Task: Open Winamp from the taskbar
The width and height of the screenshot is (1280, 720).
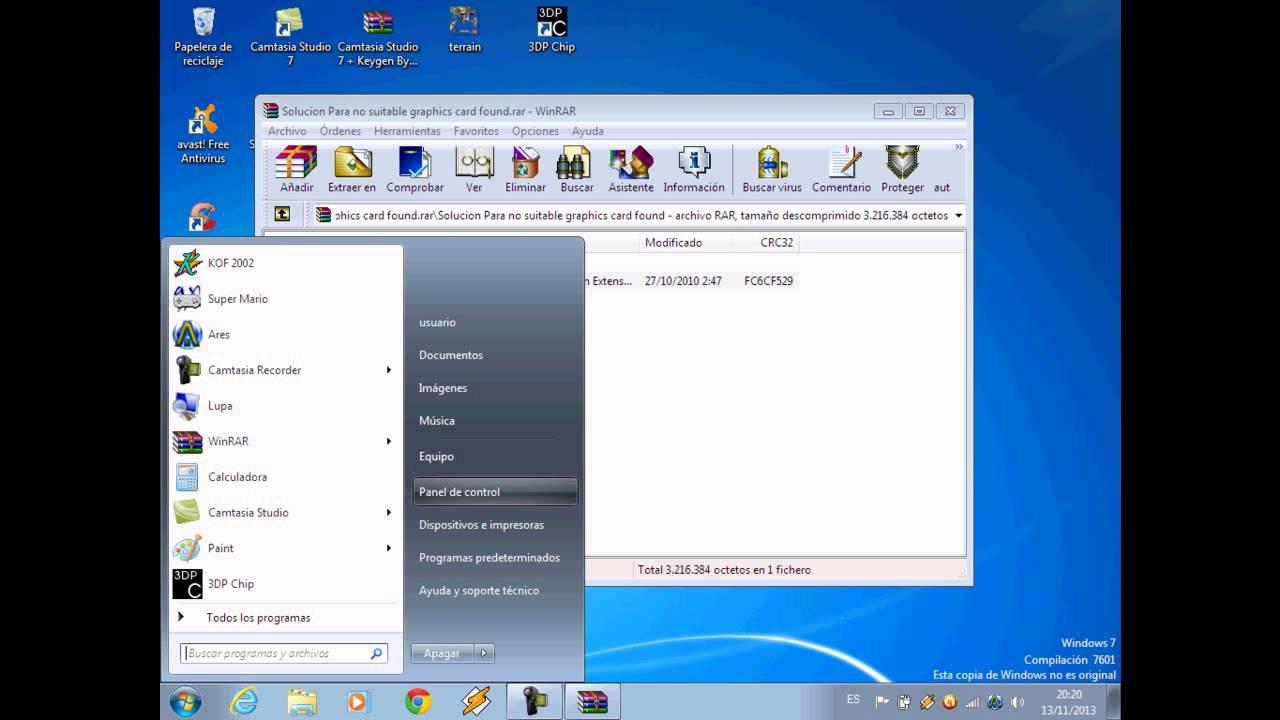Action: [x=476, y=702]
